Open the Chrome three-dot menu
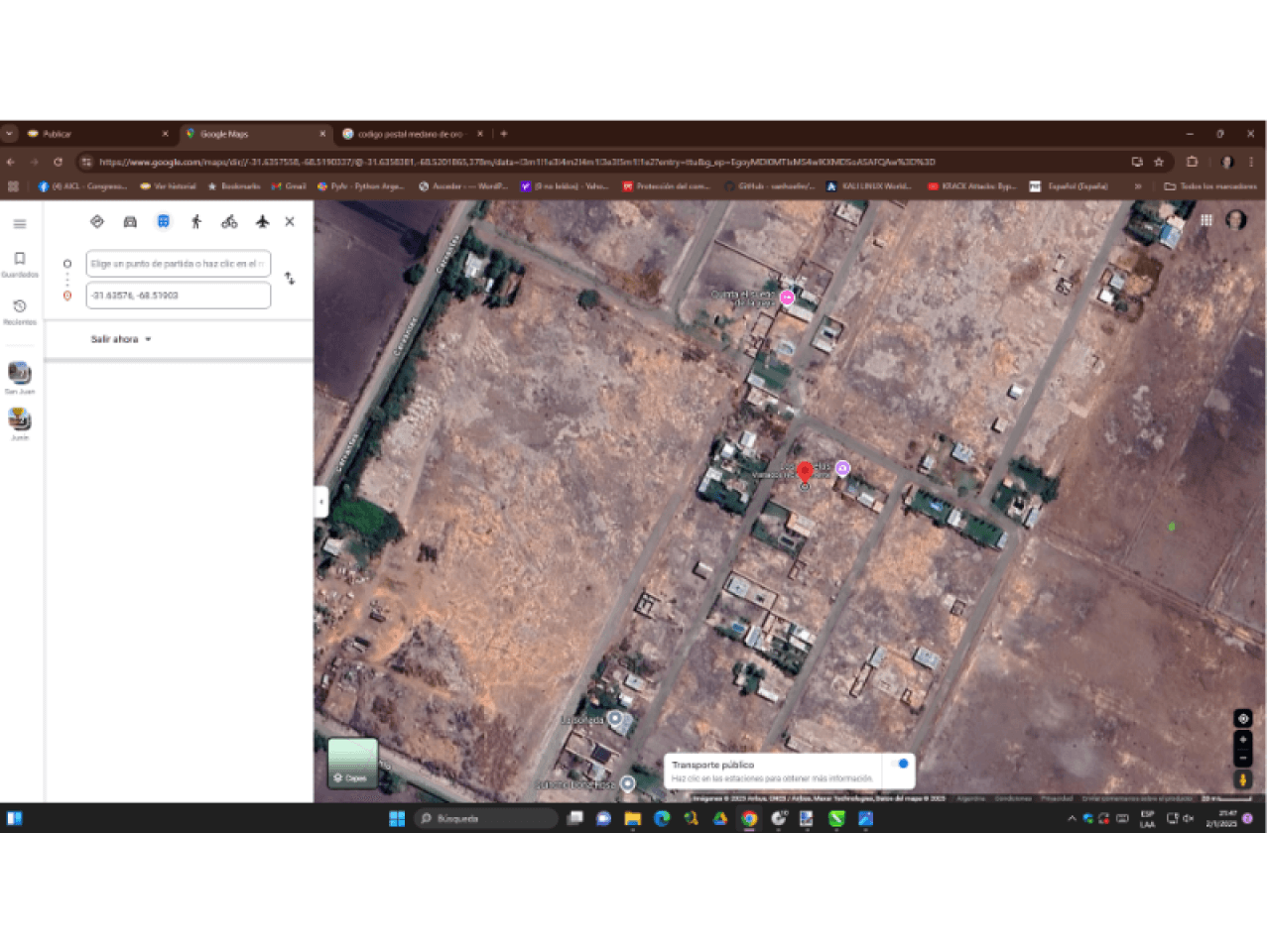1270x952 pixels. click(1251, 162)
